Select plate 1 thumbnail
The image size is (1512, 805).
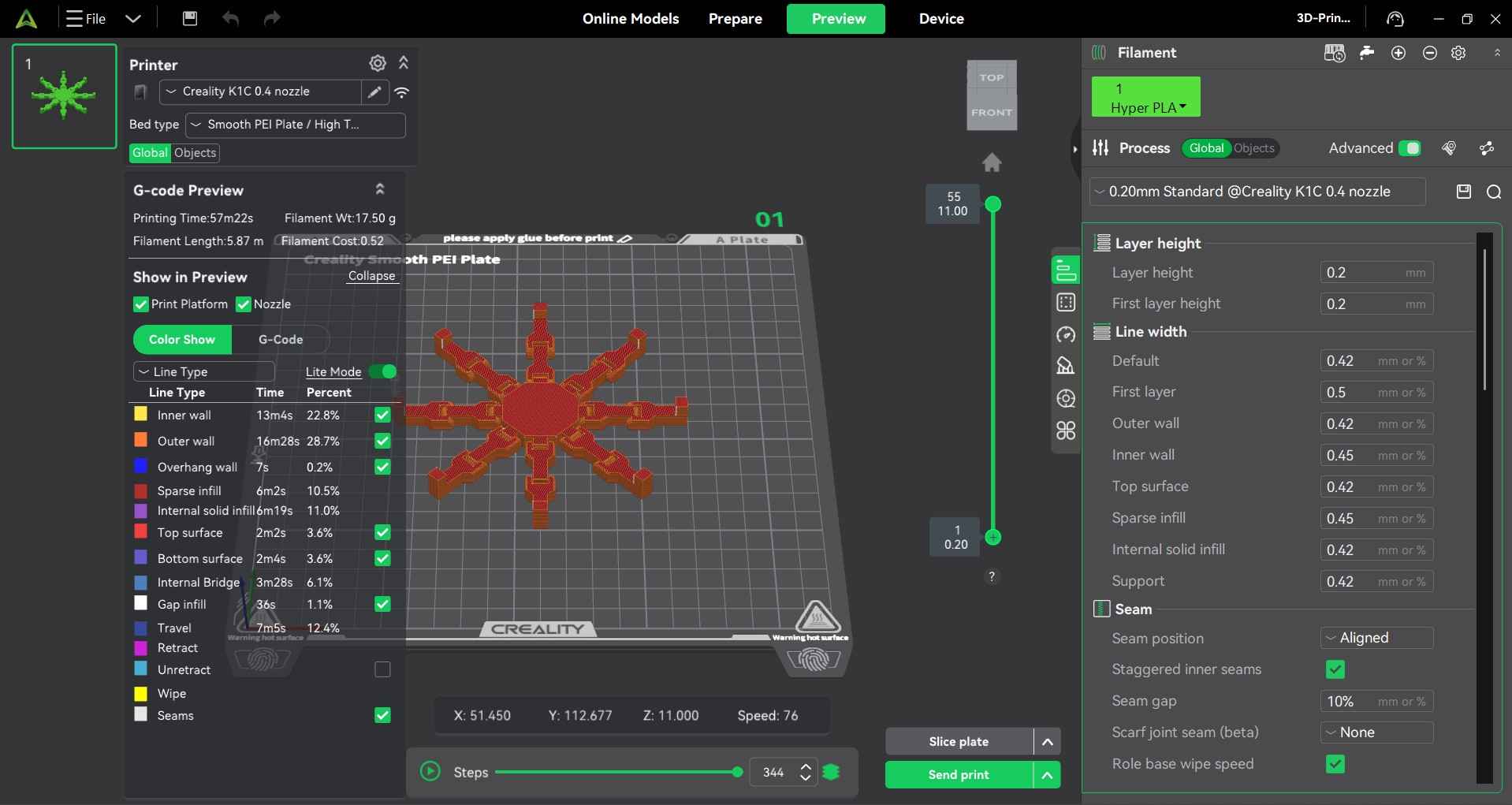tap(65, 96)
